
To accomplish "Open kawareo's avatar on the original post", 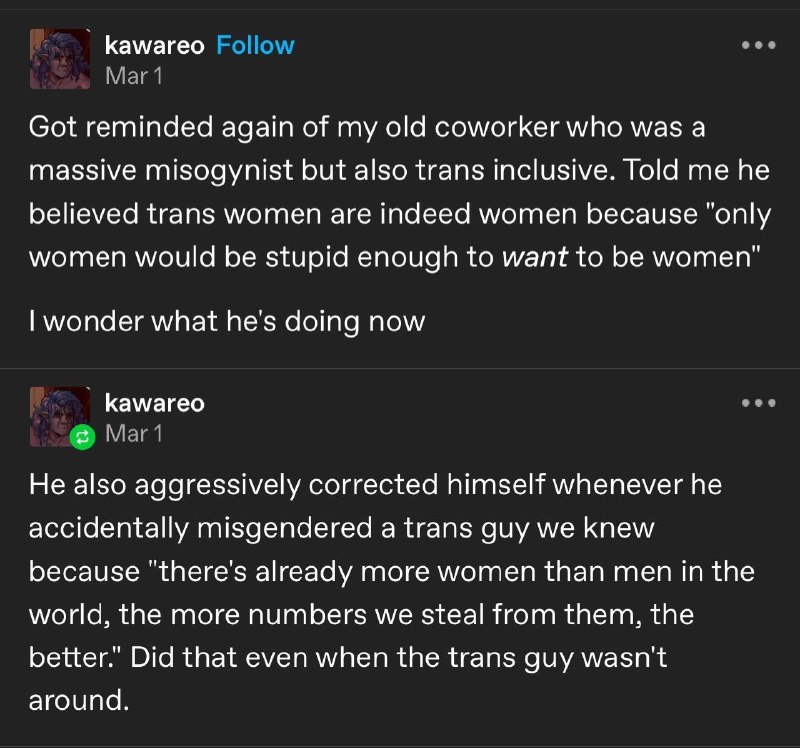I will click(x=60, y=59).
